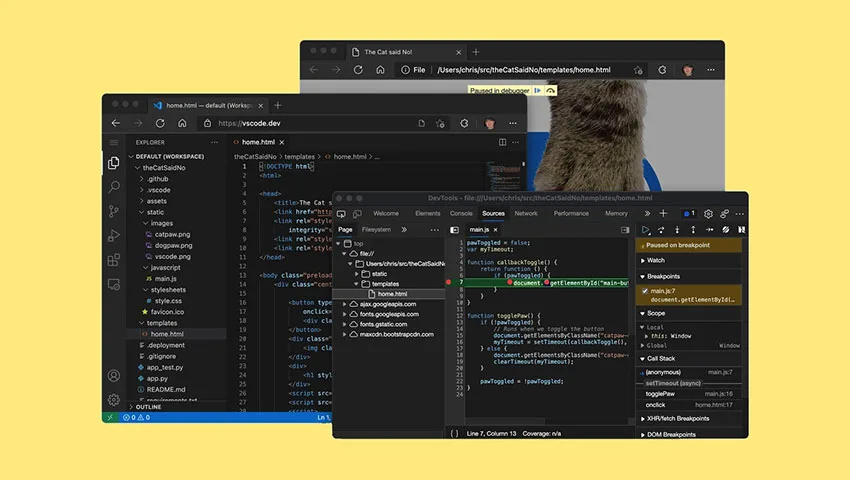This screenshot has height=480, width=850.
Task: Select onclick frame in Call Stack
Action: pyautogui.click(x=689, y=405)
